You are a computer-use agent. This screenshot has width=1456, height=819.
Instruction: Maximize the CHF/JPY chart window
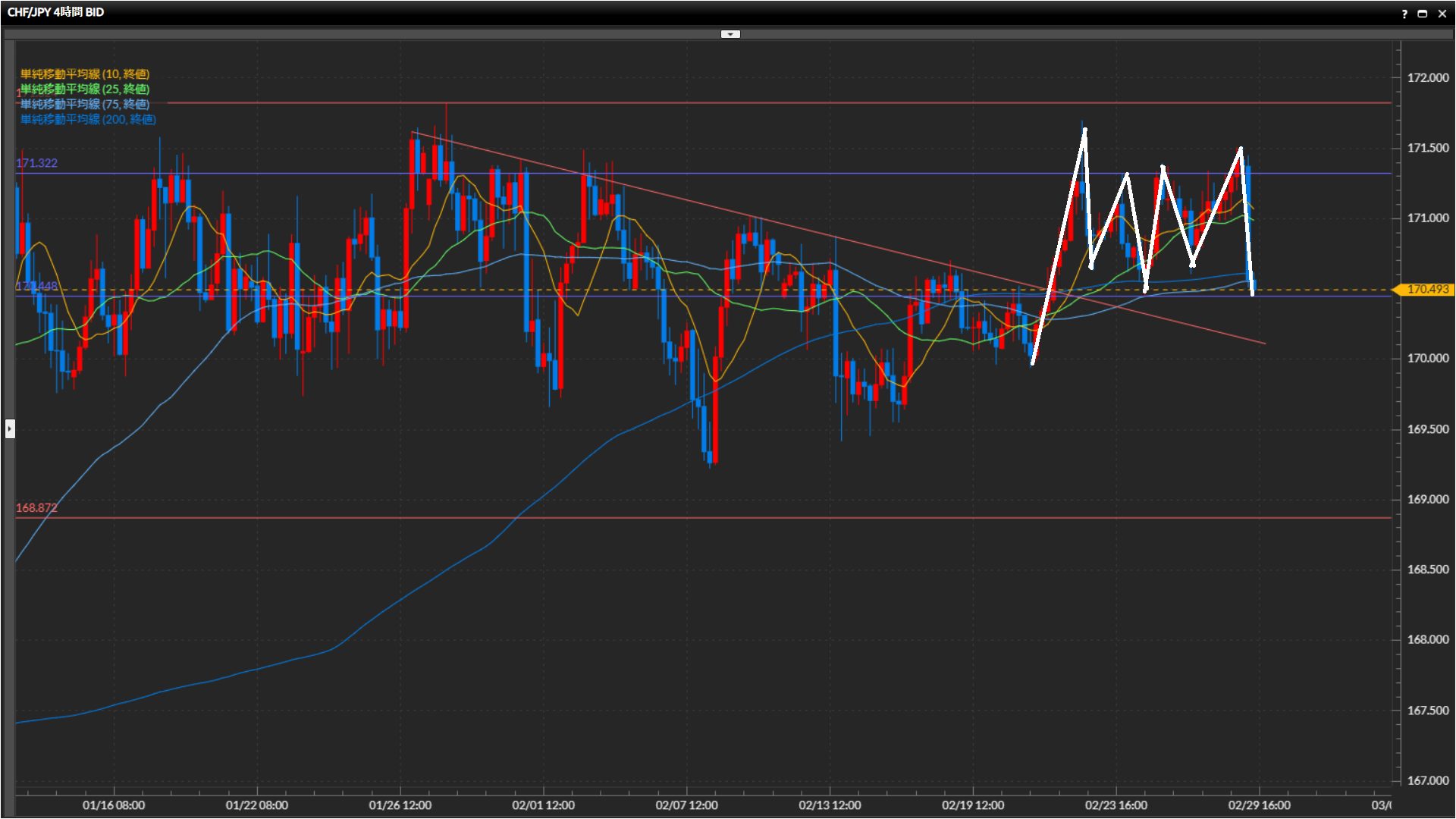(1423, 14)
